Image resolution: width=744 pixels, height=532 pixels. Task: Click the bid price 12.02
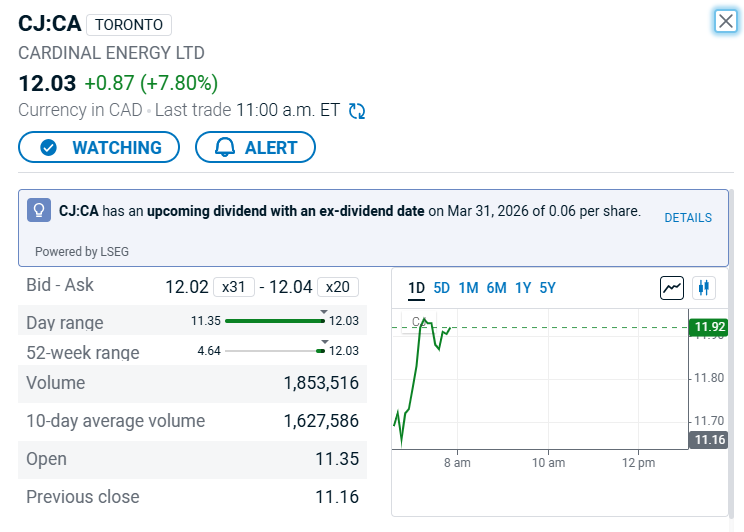point(186,287)
